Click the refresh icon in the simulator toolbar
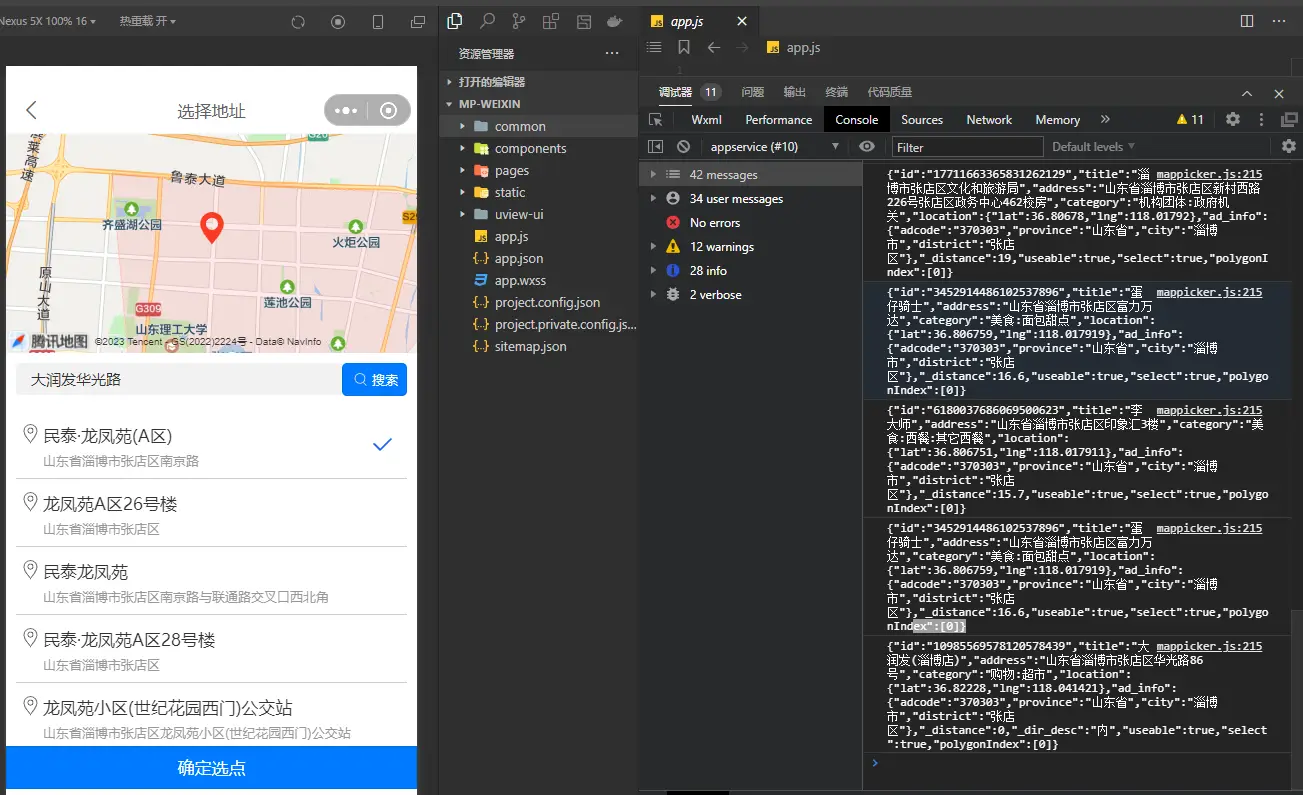This screenshot has width=1303, height=795. pyautogui.click(x=298, y=21)
